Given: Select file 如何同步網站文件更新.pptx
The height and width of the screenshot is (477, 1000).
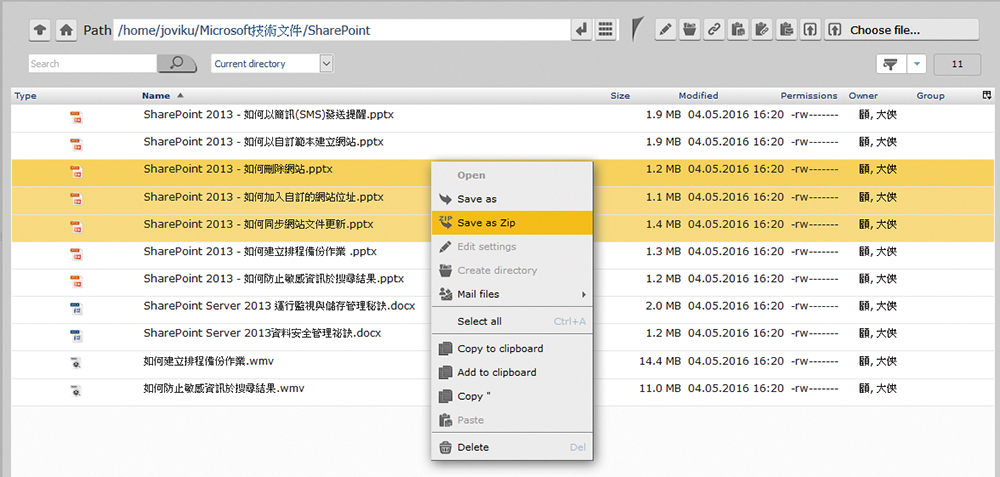Looking at the screenshot, I should coord(258,224).
